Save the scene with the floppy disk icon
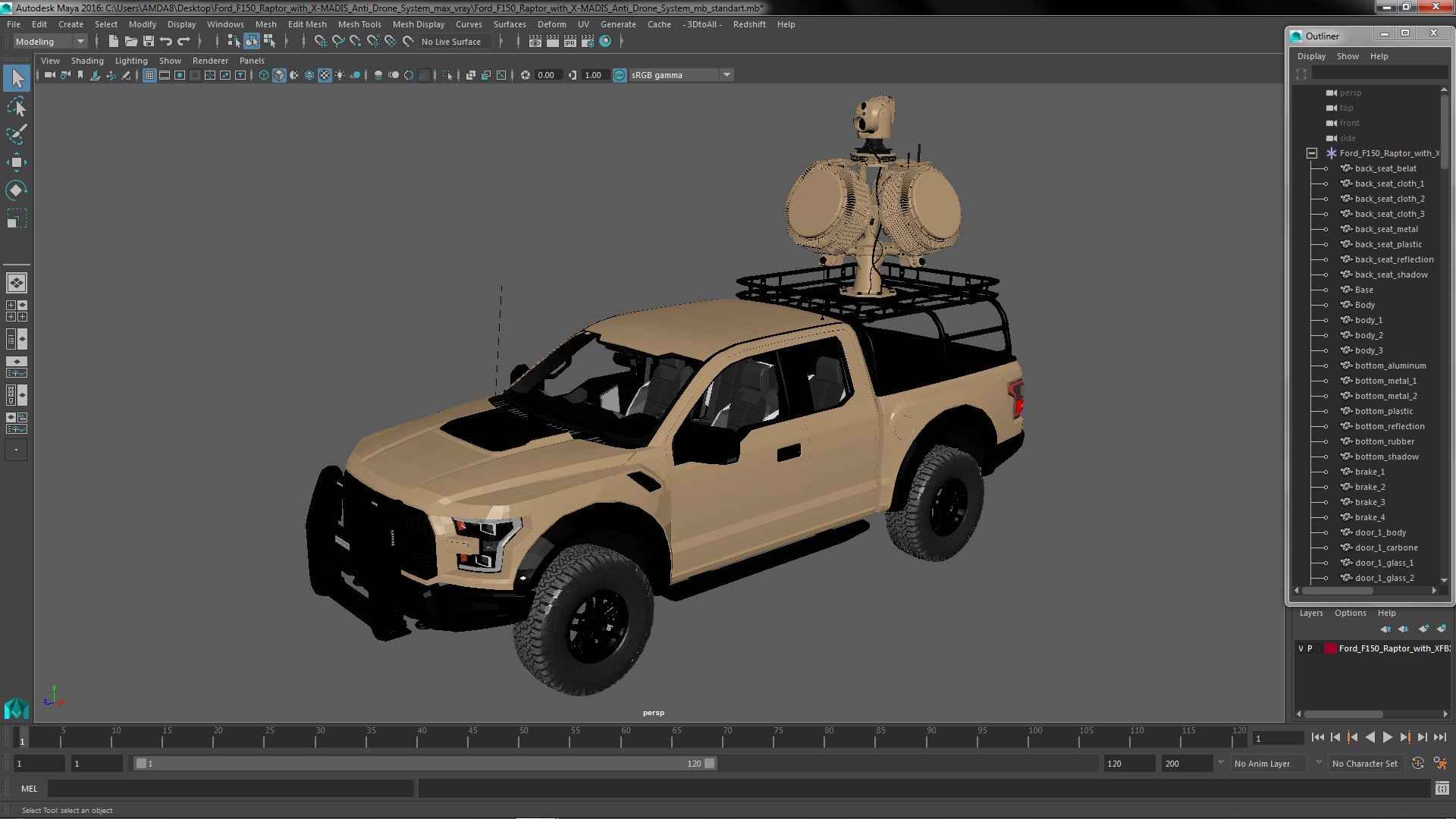 149,42
